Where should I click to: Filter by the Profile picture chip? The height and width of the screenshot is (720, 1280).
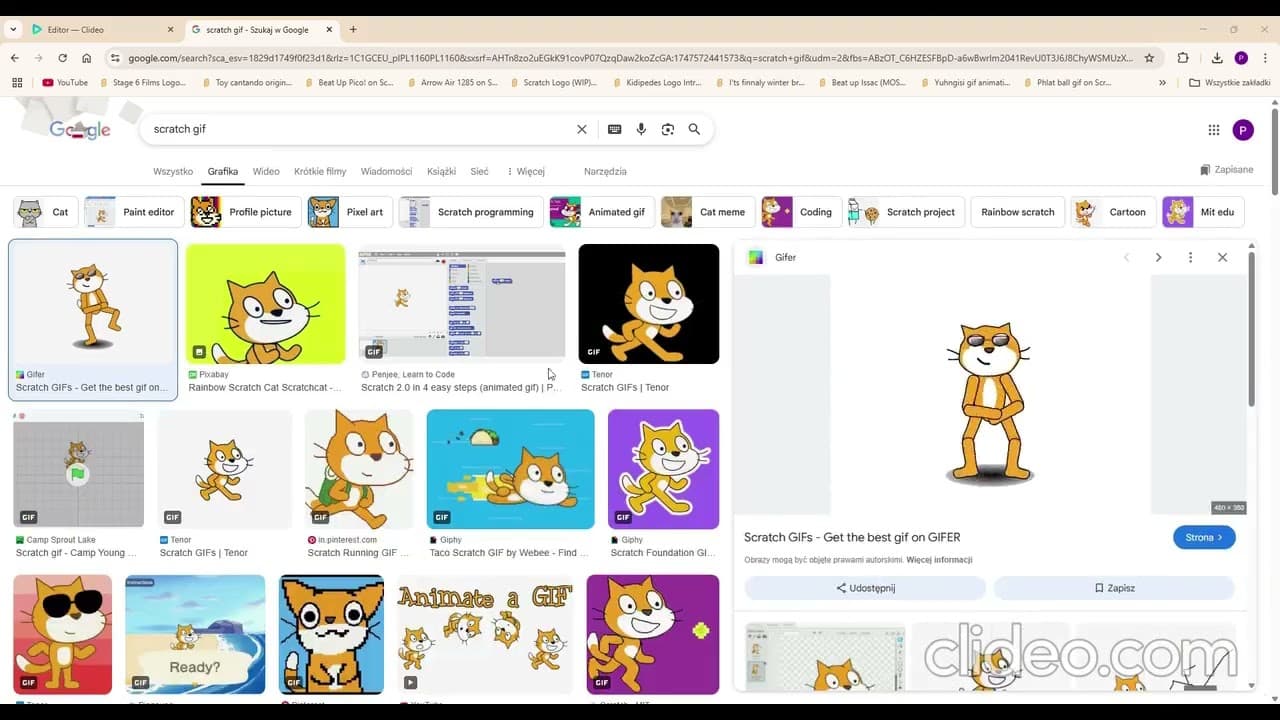click(246, 212)
